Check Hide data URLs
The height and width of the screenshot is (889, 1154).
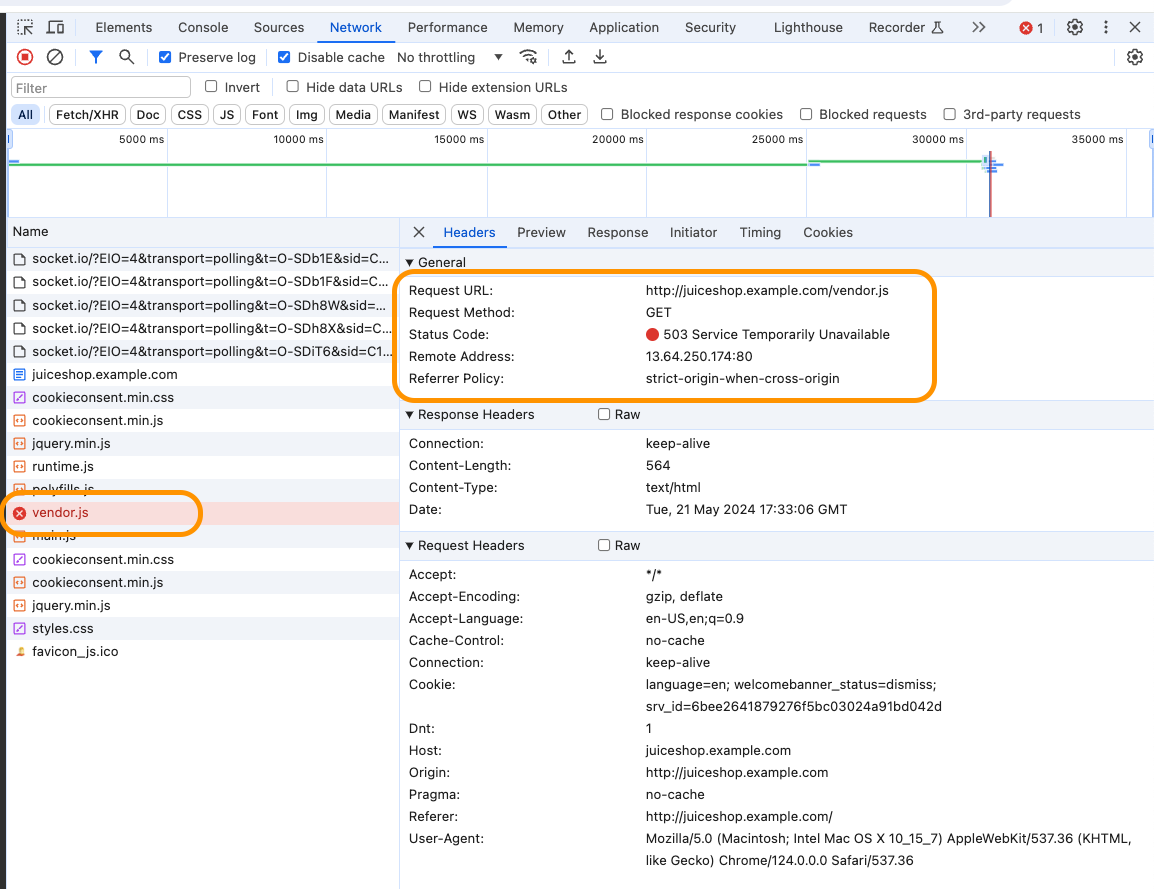(293, 87)
